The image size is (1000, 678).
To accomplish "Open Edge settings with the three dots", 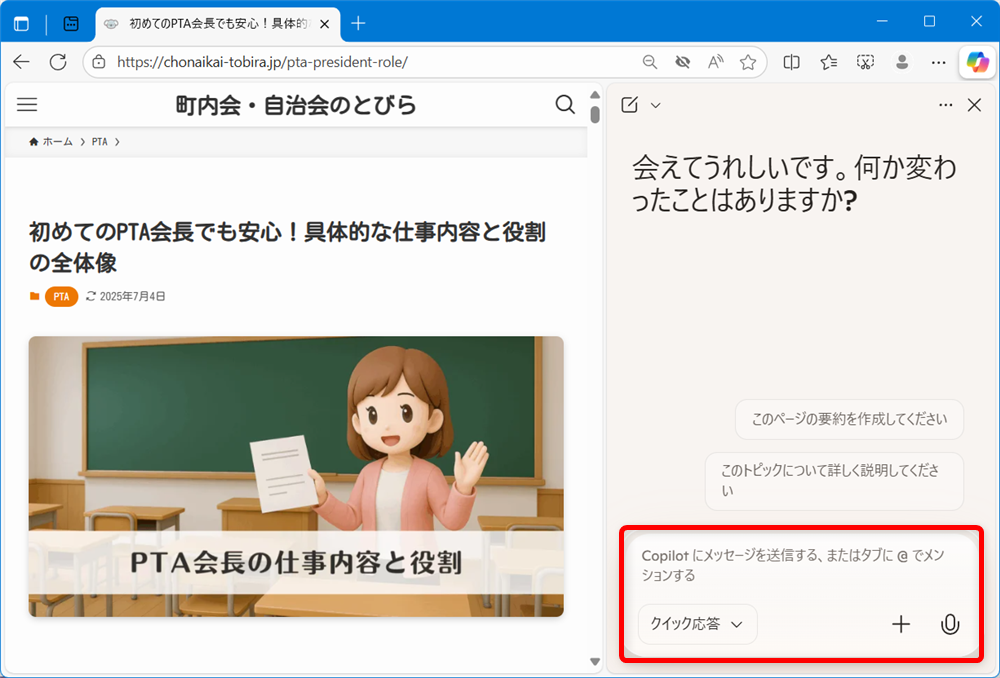I will [x=938, y=61].
